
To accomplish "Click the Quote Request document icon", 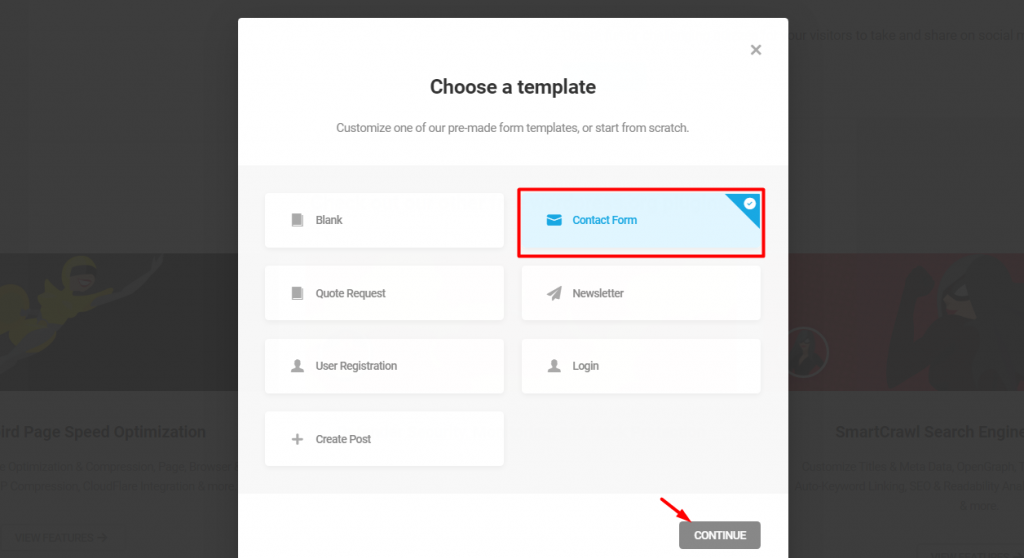I will [297, 293].
